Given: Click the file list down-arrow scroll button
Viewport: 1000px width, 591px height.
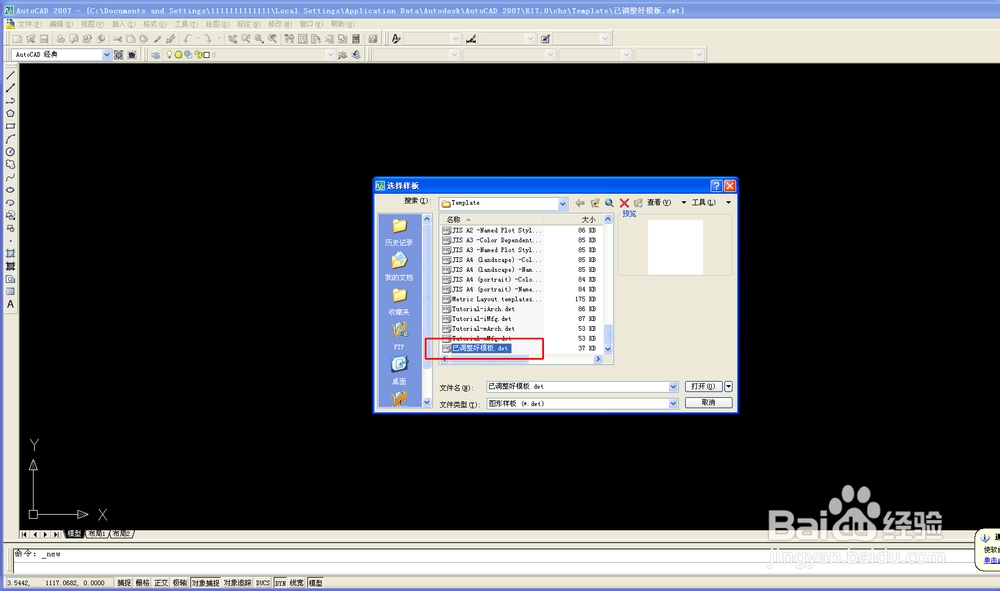Looking at the screenshot, I should 608,349.
